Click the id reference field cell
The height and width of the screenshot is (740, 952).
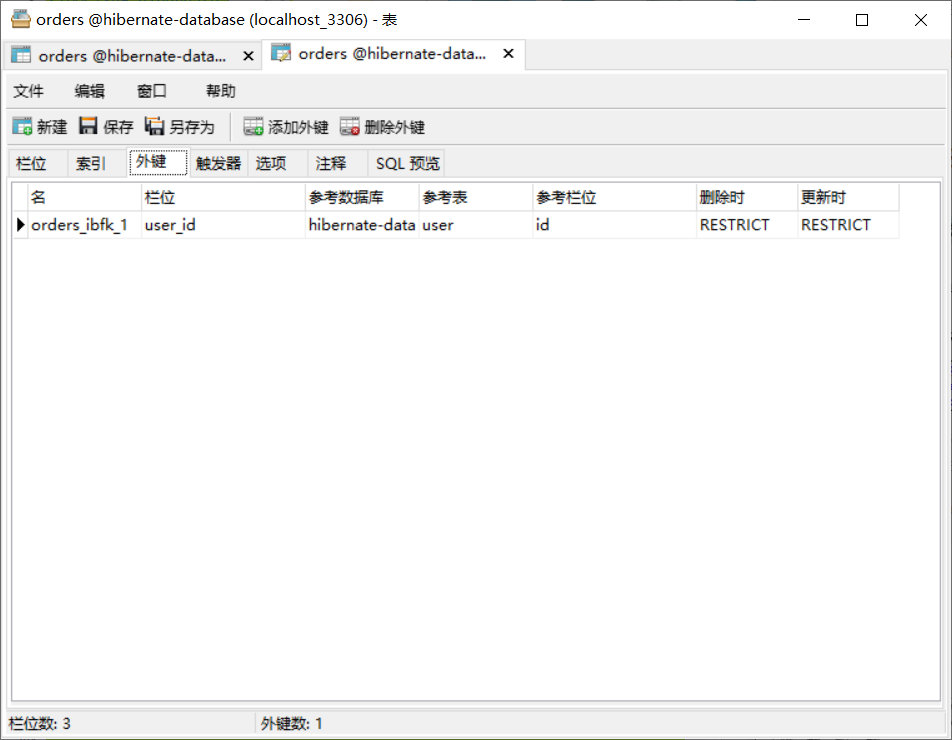tap(615, 225)
